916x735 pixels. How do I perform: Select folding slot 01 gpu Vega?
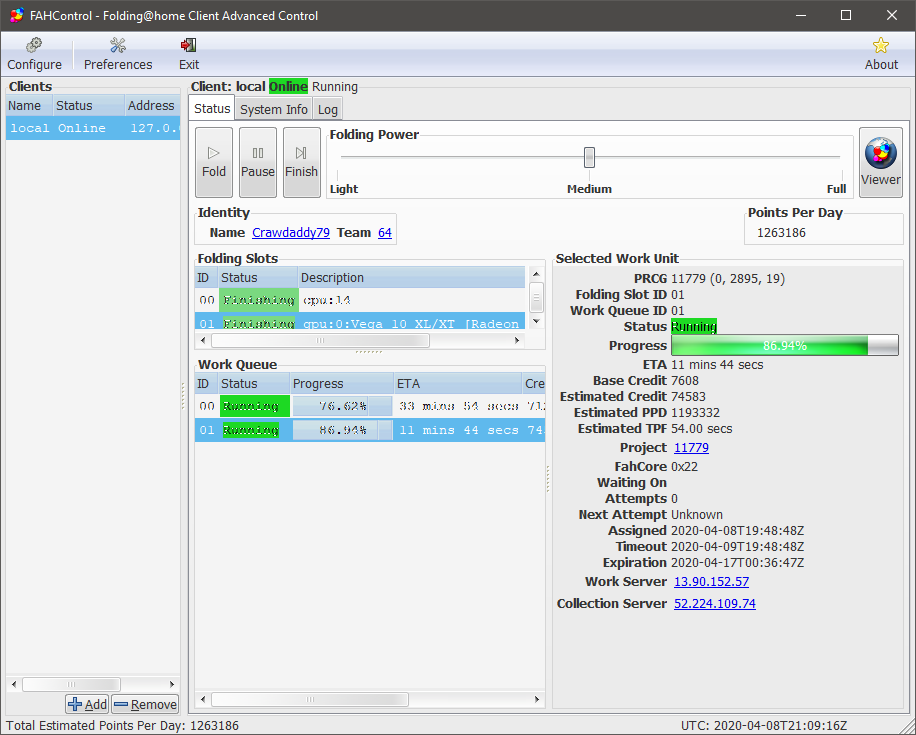(360, 322)
